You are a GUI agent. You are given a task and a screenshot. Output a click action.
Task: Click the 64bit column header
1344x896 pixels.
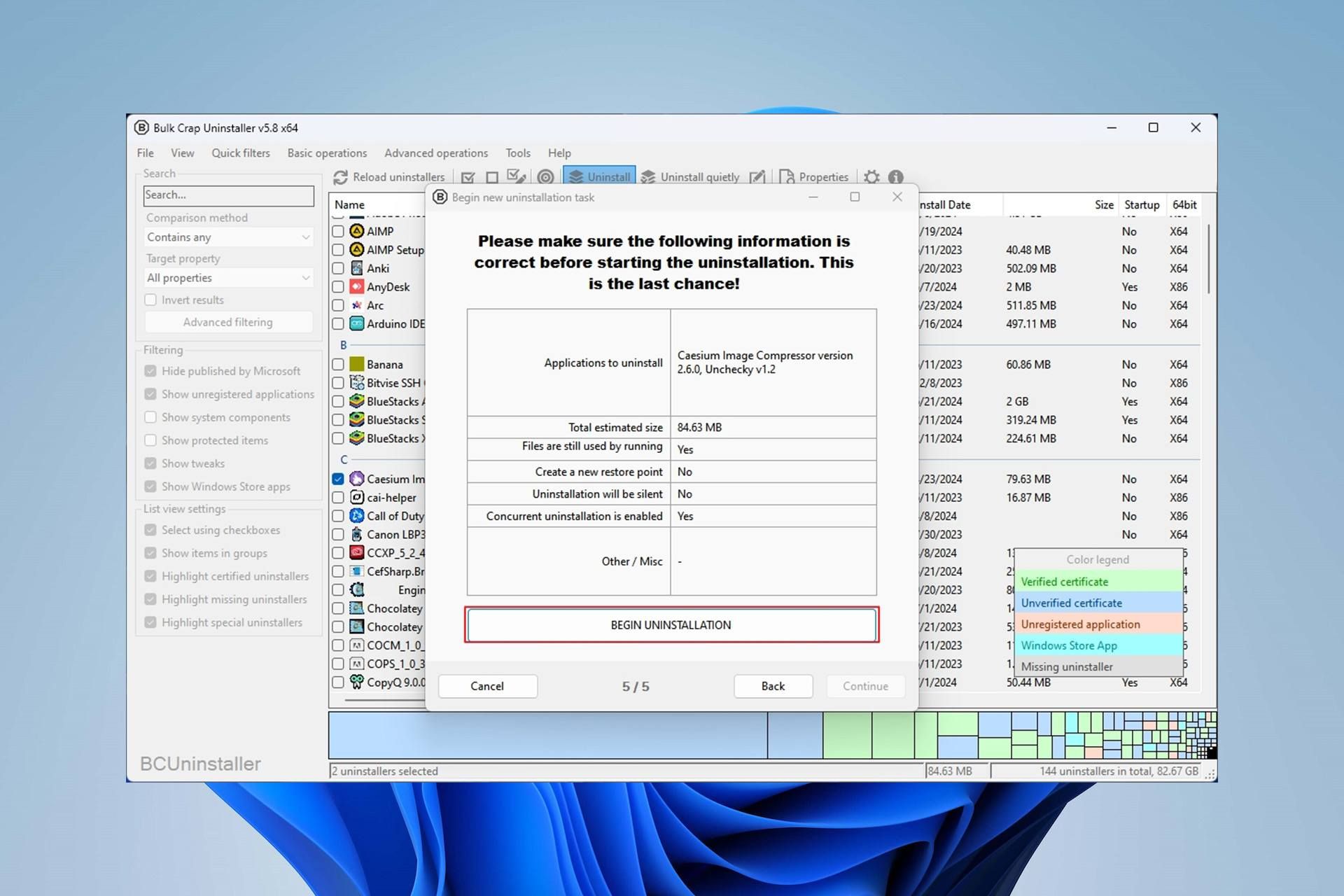pos(1184,204)
